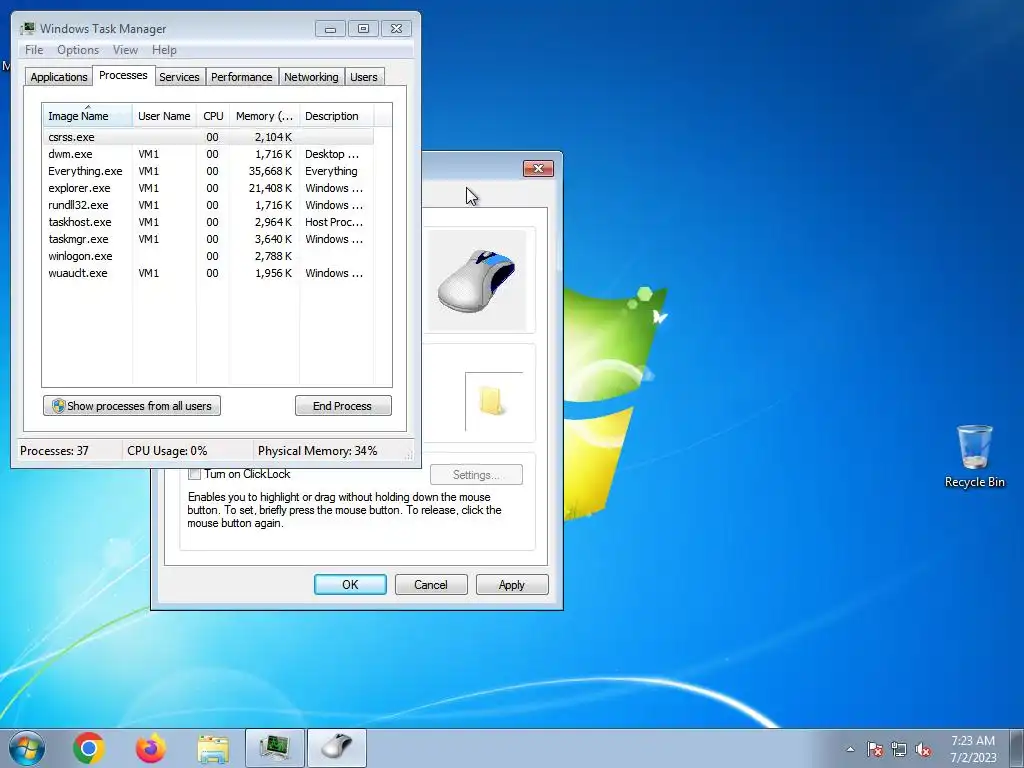Viewport: 1024px width, 768px height.
Task: Switch to the Applications tab
Action: tap(59, 77)
